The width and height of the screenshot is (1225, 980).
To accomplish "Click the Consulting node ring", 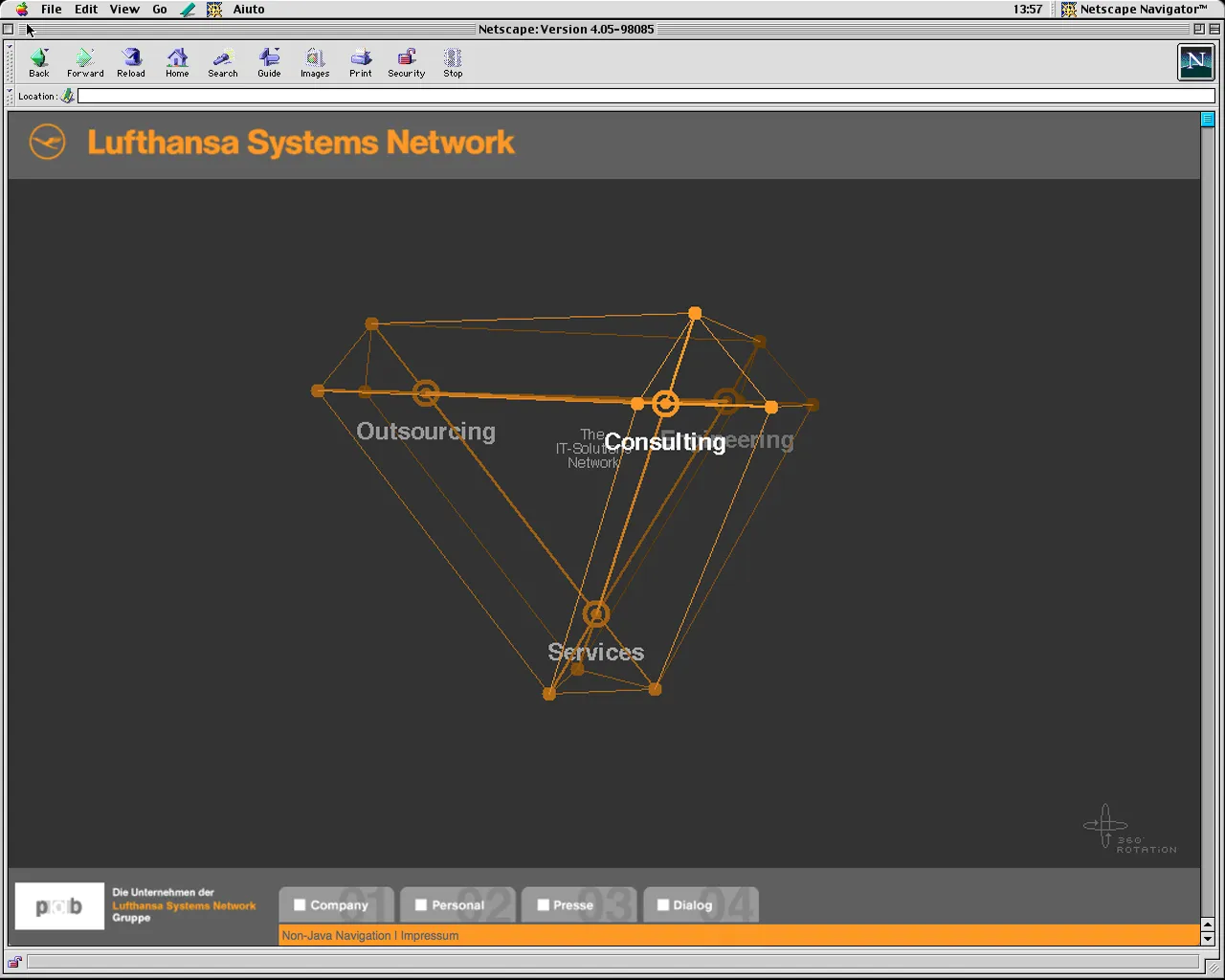I will [x=665, y=404].
